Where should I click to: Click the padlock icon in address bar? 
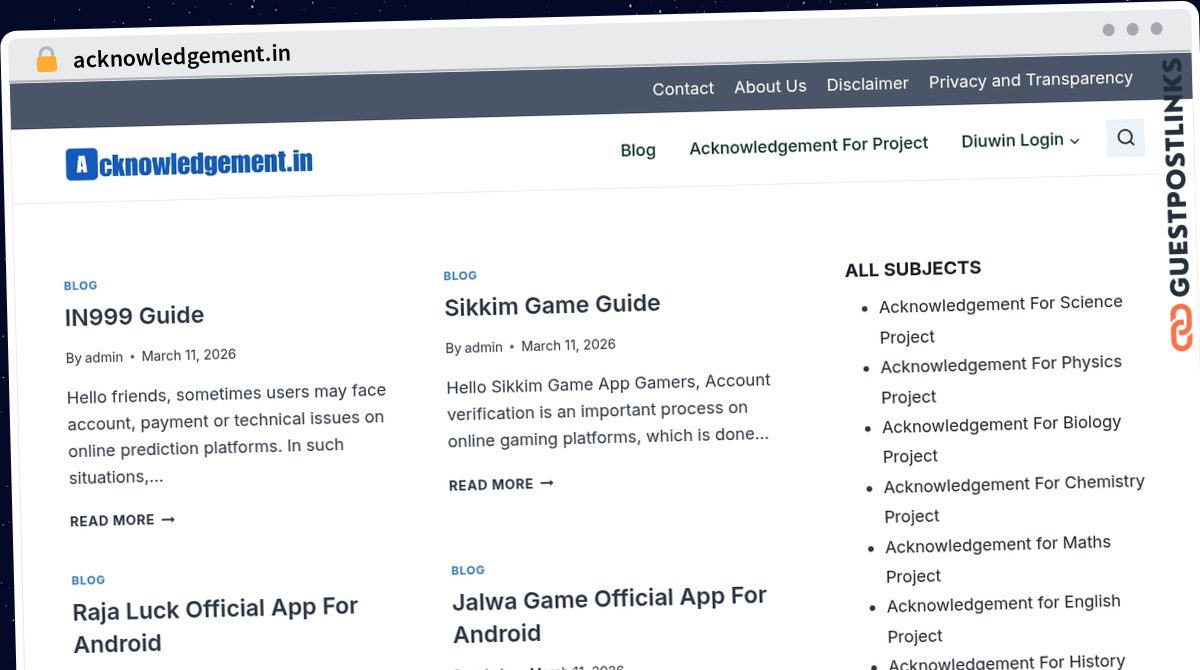click(46, 59)
